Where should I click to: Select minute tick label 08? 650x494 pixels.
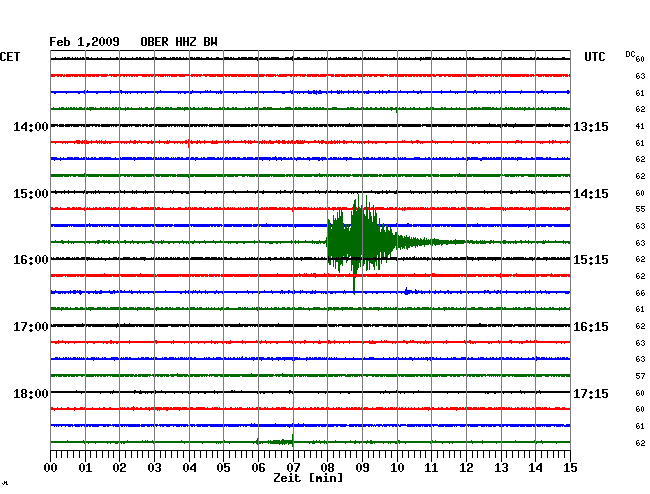[327, 468]
